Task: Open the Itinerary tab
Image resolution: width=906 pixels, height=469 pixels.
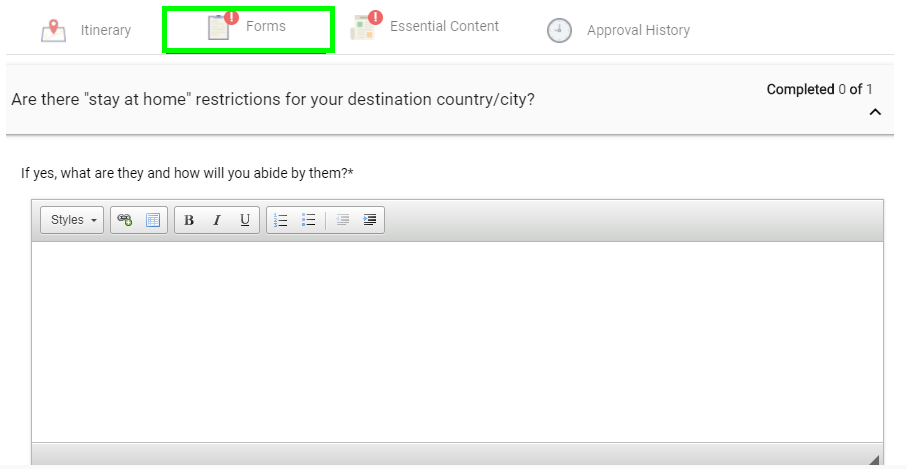Action: (x=105, y=30)
